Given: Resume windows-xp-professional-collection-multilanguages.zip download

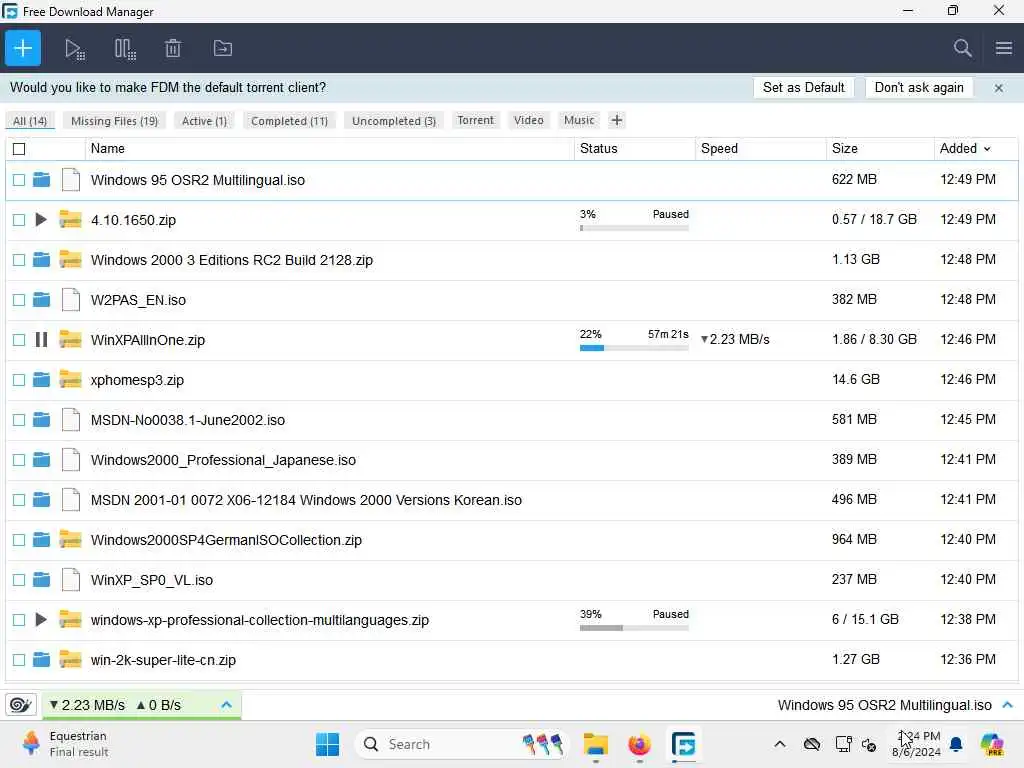Looking at the screenshot, I should 40,619.
